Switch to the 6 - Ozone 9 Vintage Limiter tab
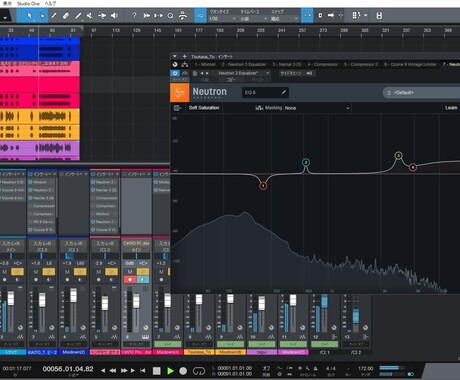This screenshot has height=380, width=460. [410, 64]
